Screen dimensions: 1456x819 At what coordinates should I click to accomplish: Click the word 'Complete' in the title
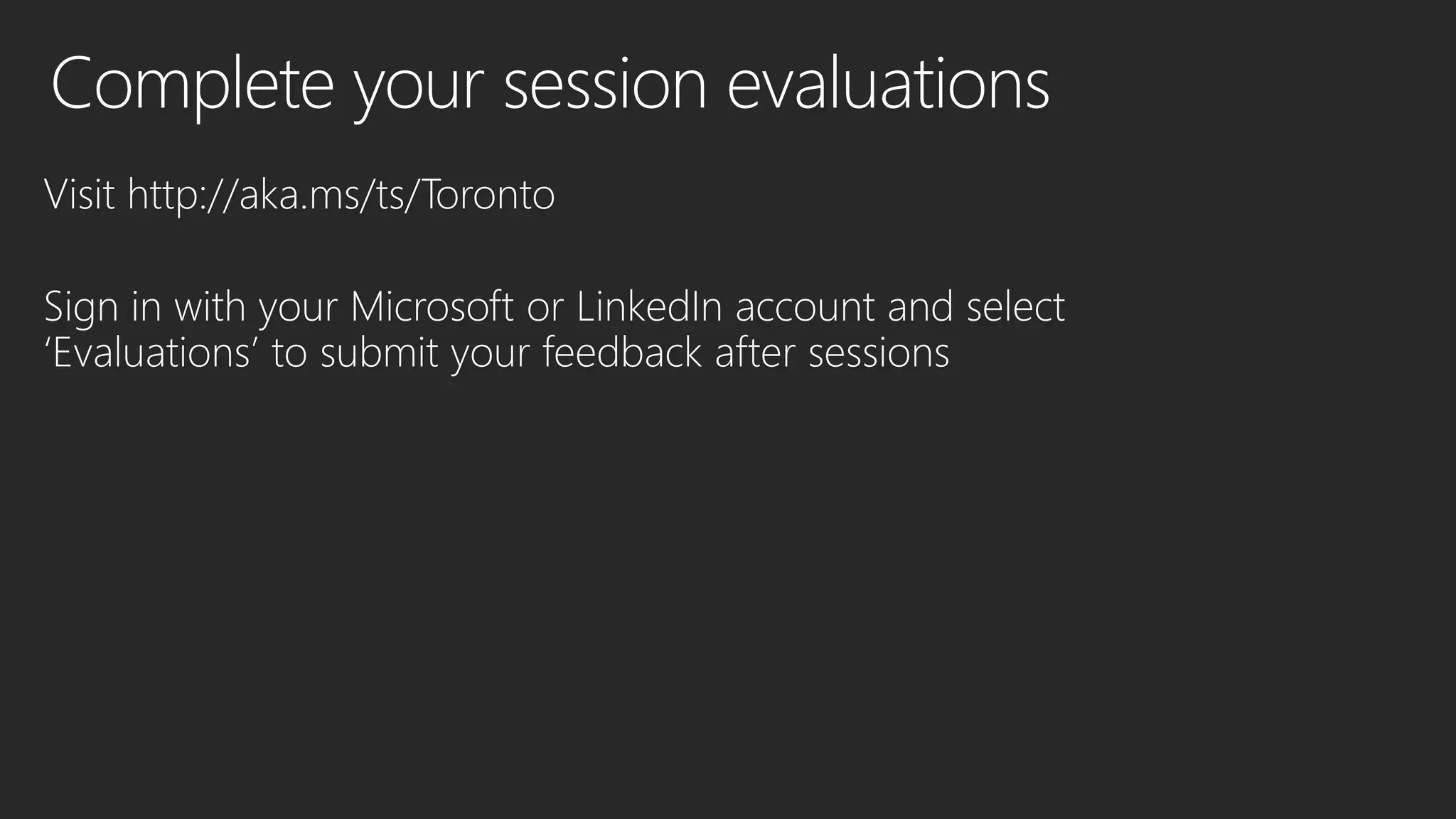193,85
